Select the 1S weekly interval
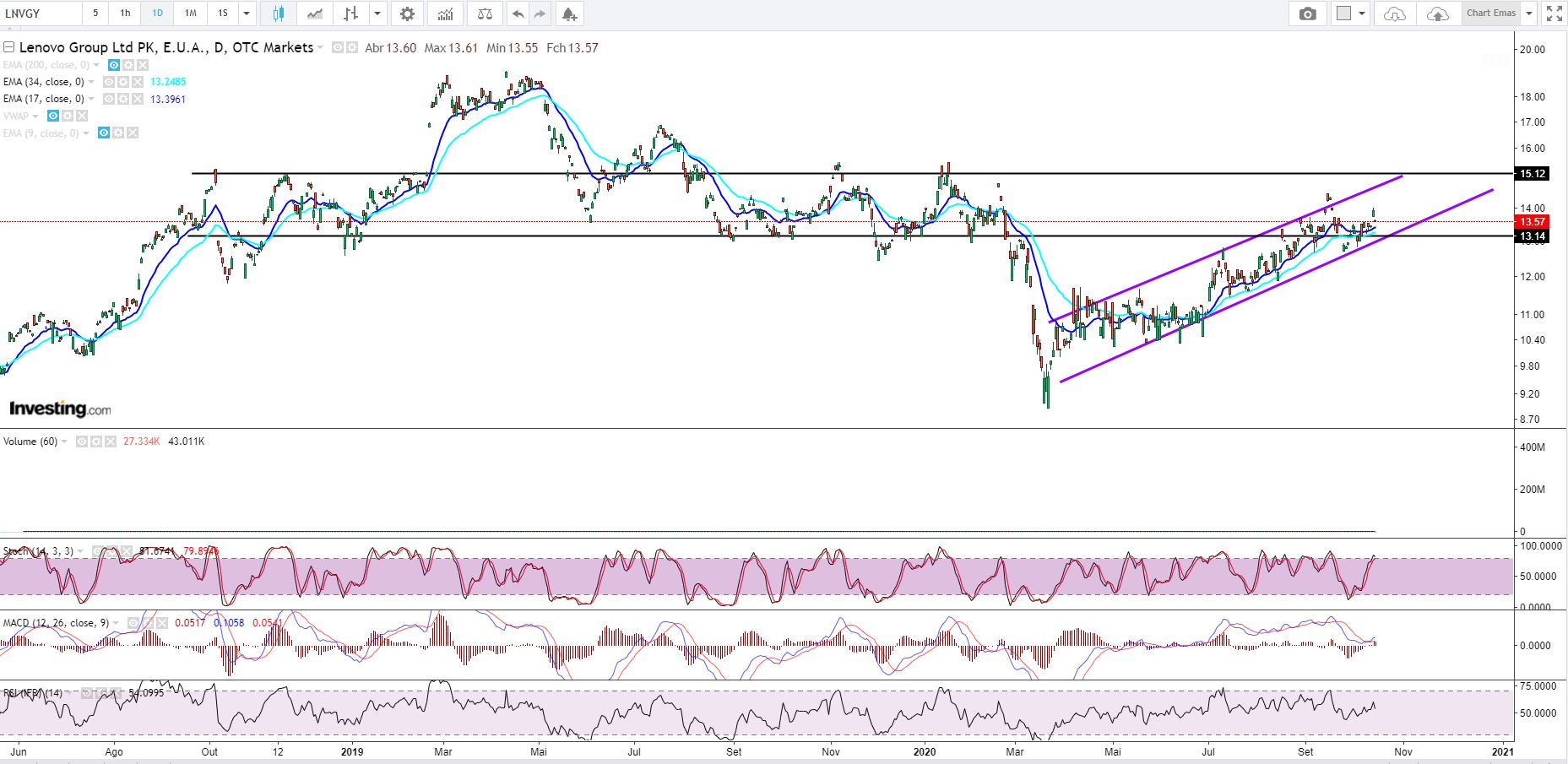The height and width of the screenshot is (764, 1568). (x=223, y=14)
